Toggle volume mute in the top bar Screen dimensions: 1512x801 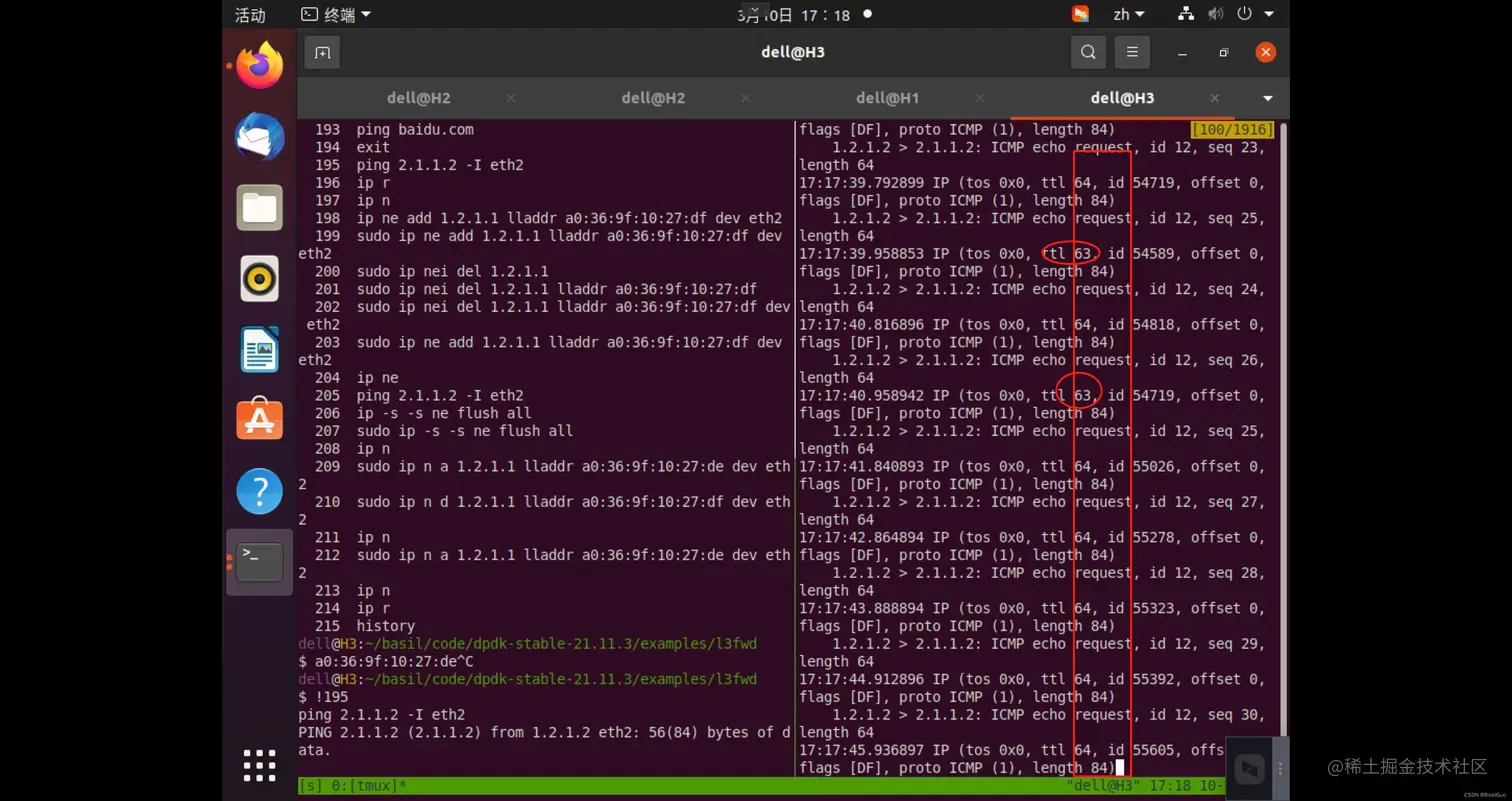click(x=1215, y=14)
